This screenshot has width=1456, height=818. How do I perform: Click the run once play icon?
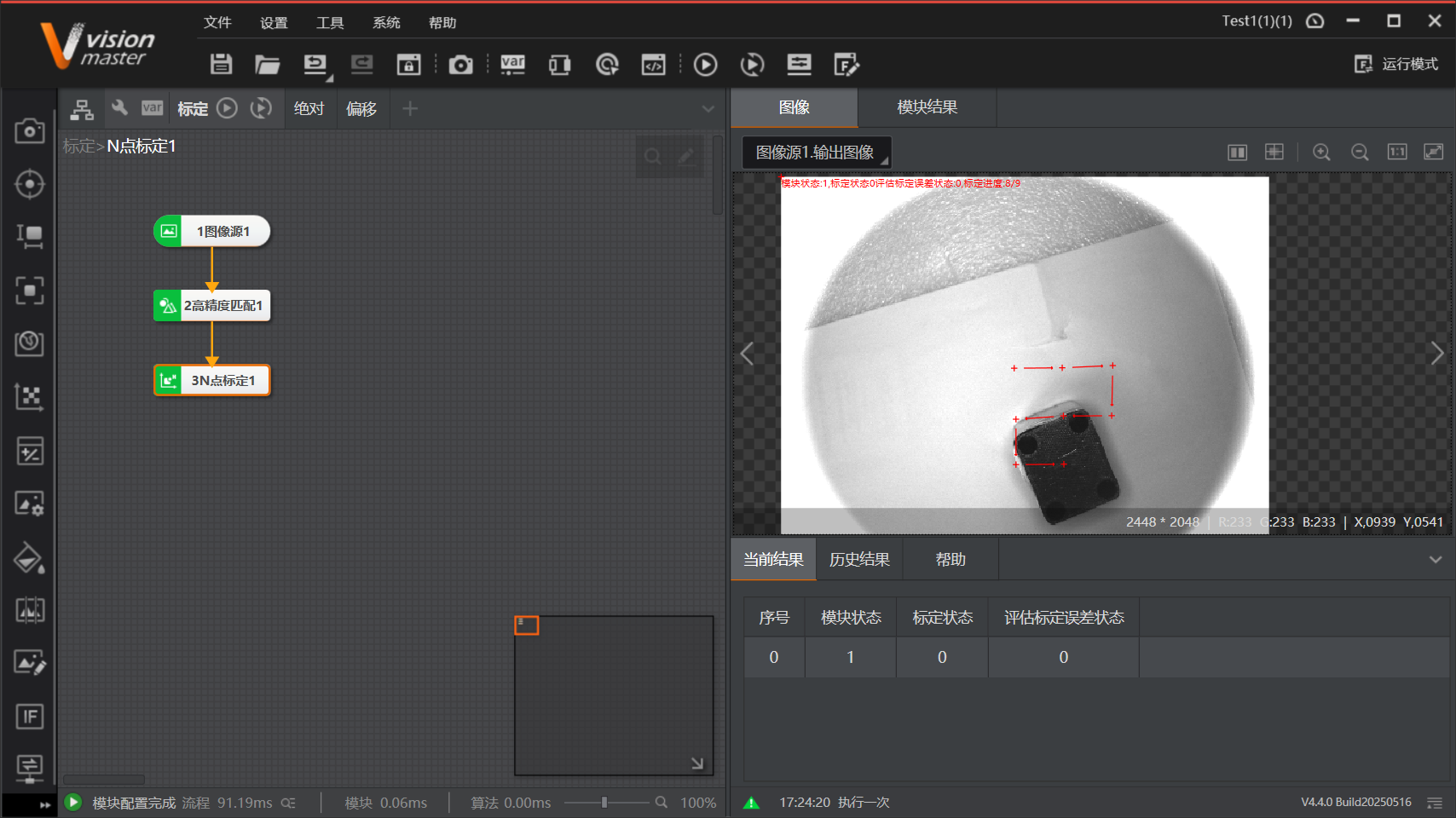[705, 65]
